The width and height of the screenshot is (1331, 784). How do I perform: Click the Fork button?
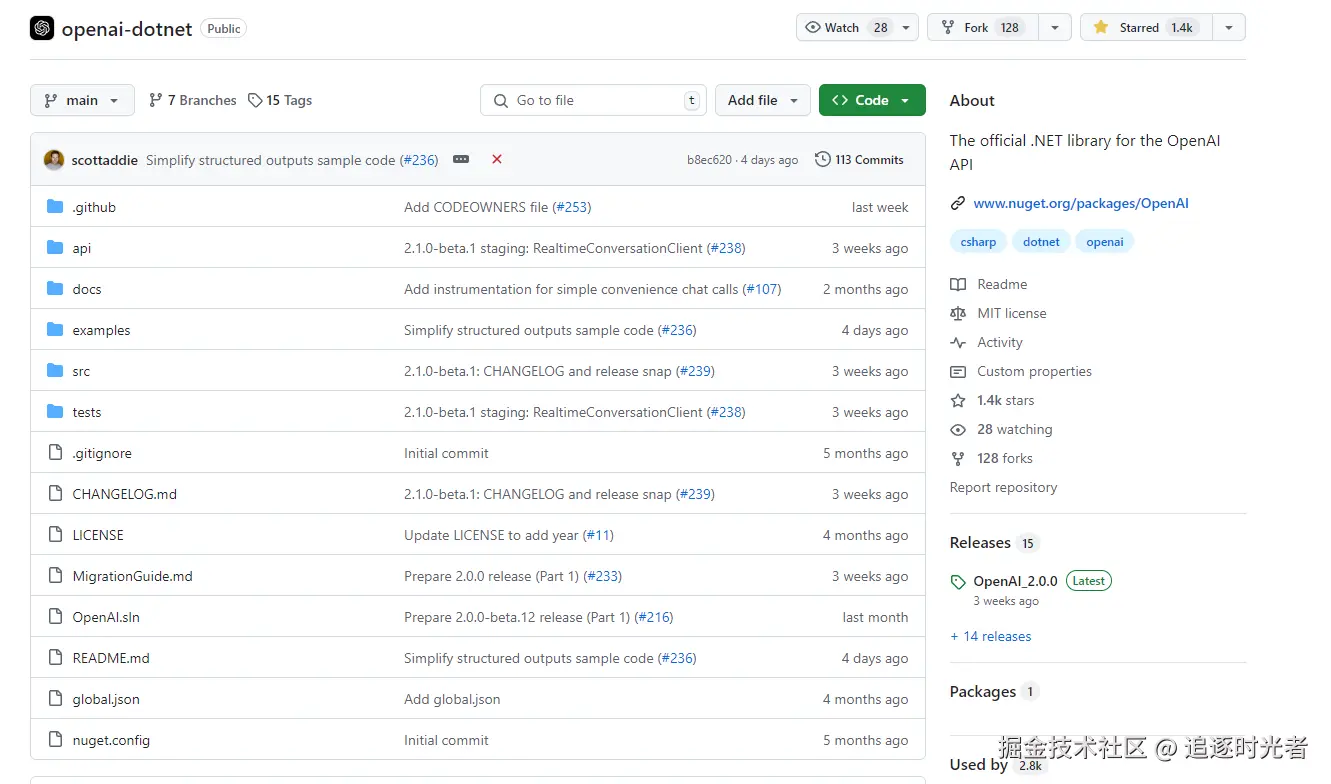point(983,28)
